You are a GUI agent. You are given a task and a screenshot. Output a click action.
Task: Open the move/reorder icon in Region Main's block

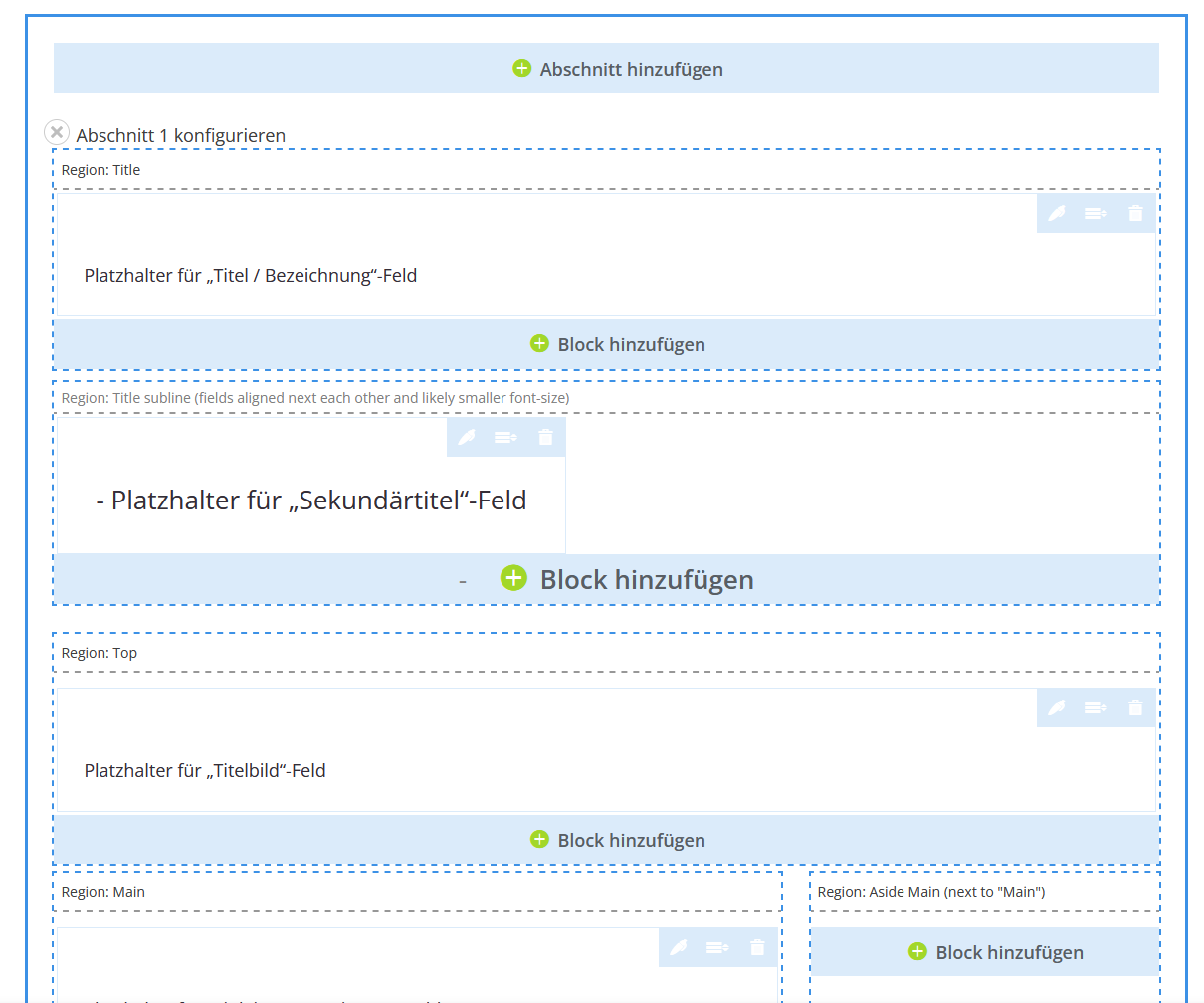tap(717, 947)
